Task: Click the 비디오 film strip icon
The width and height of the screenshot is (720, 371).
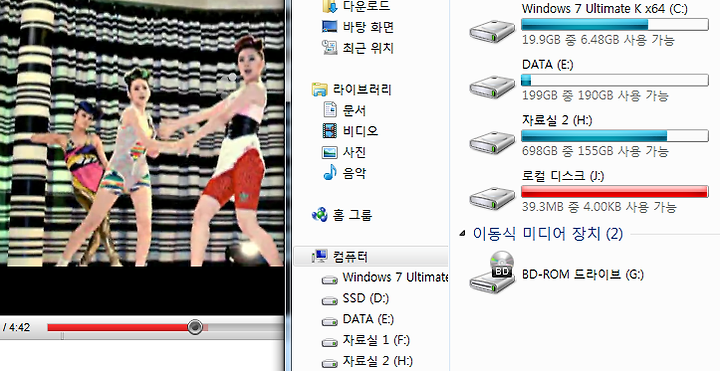Action: (x=331, y=131)
